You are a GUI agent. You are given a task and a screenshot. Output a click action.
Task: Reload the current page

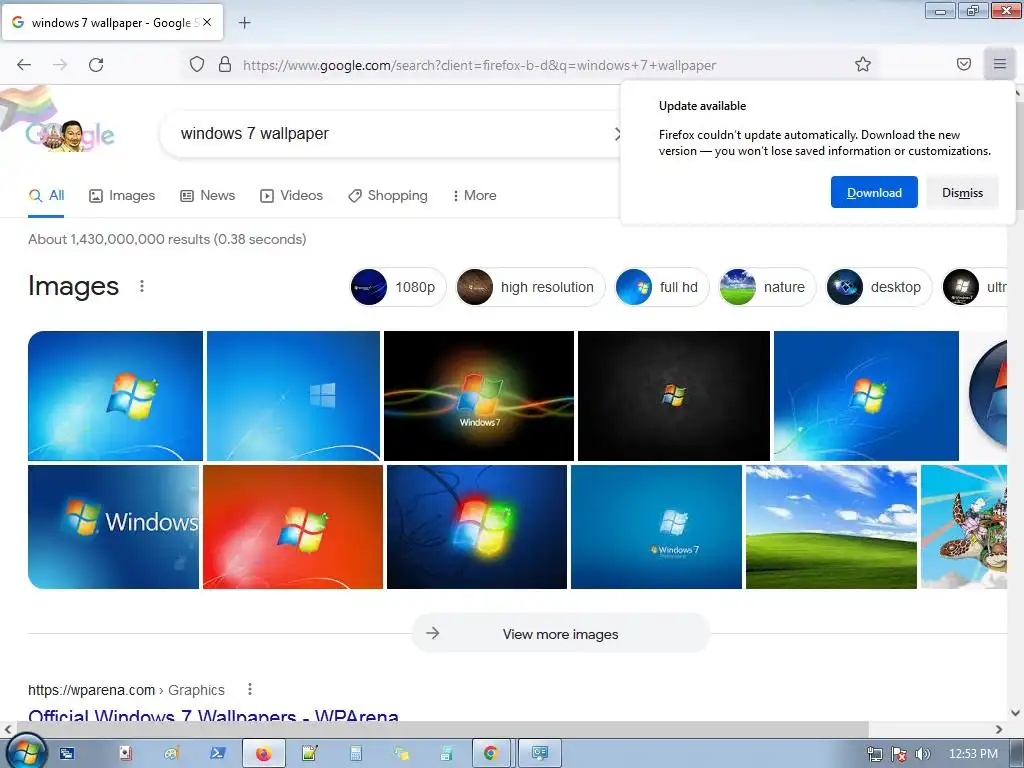click(x=96, y=65)
